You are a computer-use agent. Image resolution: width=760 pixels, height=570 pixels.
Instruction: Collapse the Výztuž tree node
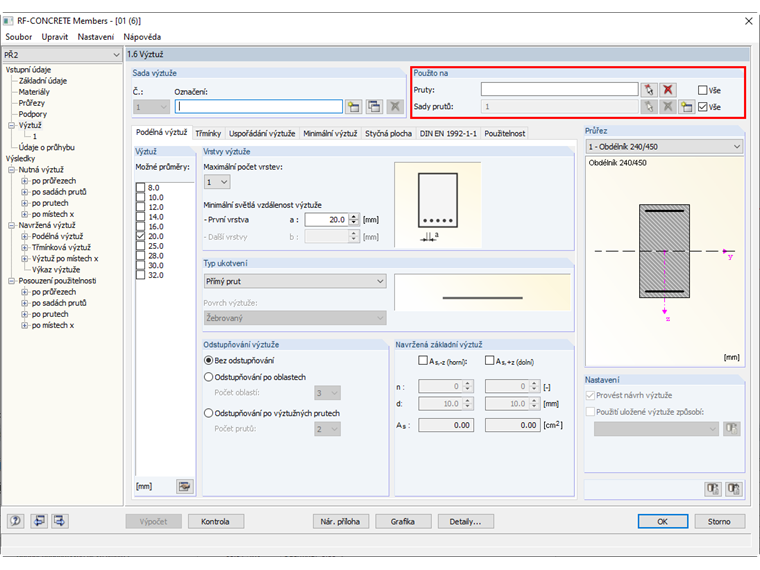coord(11,126)
